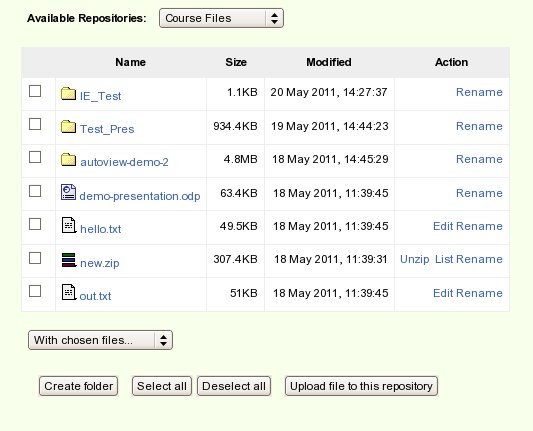Tick the checkbox for IE_Test
Viewport: 533px width, 431px height.
tap(35, 91)
